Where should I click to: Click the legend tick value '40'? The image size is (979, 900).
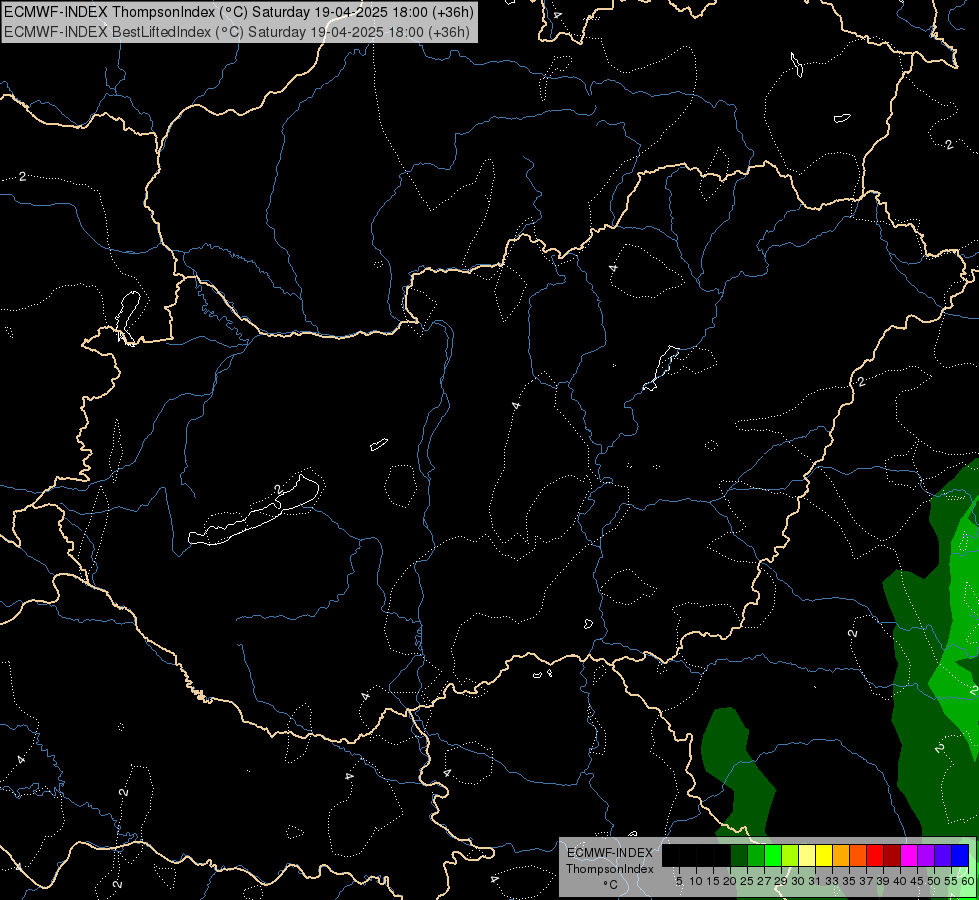click(899, 881)
